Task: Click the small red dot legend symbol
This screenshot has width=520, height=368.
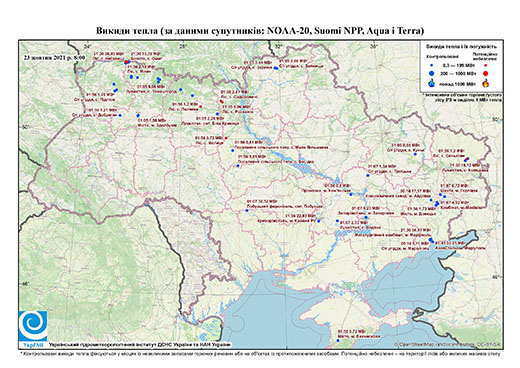Action: 486,66
